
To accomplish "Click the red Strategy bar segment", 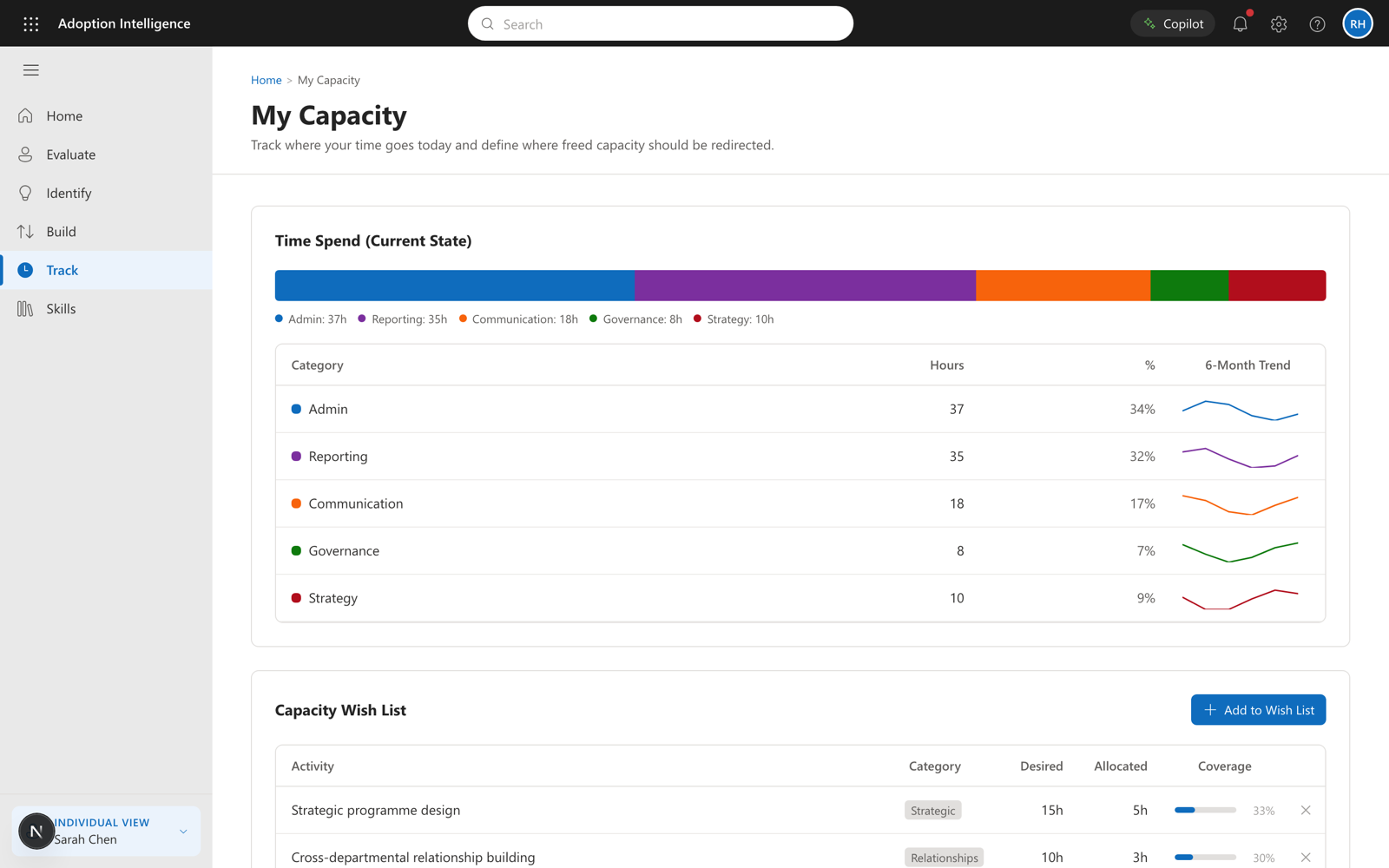I will 1278,286.
